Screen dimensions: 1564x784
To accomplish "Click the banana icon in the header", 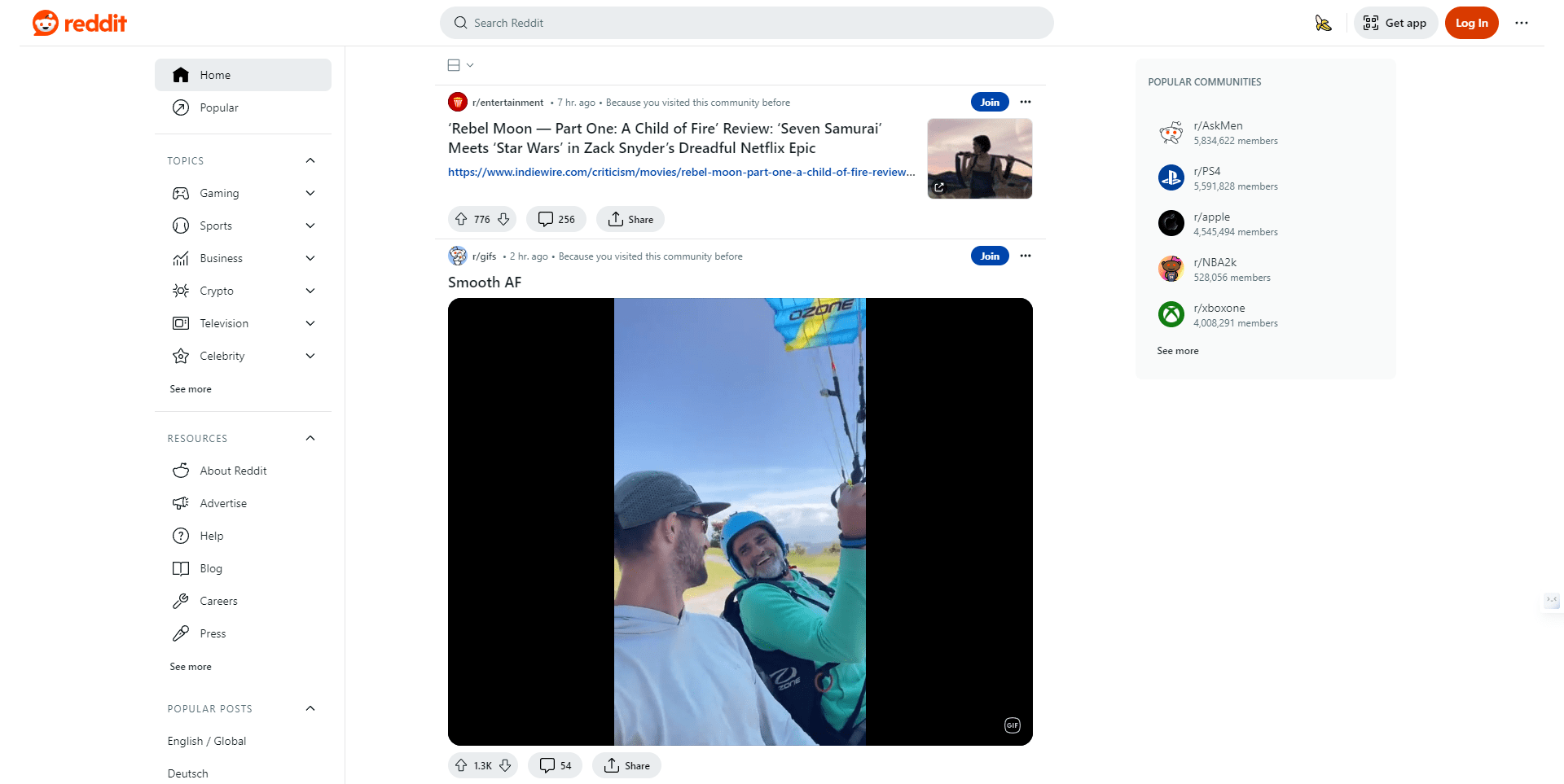I will click(x=1323, y=23).
